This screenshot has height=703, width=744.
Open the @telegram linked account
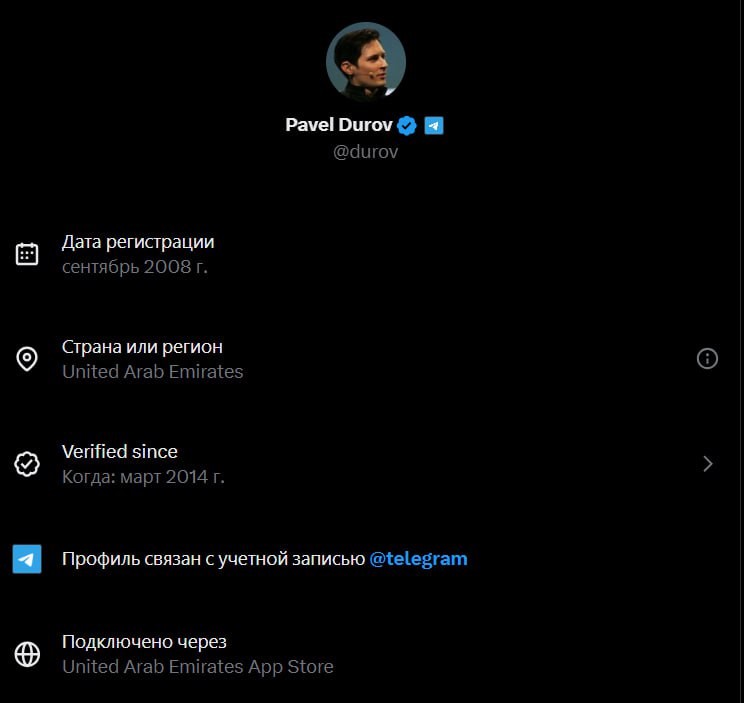pos(418,559)
